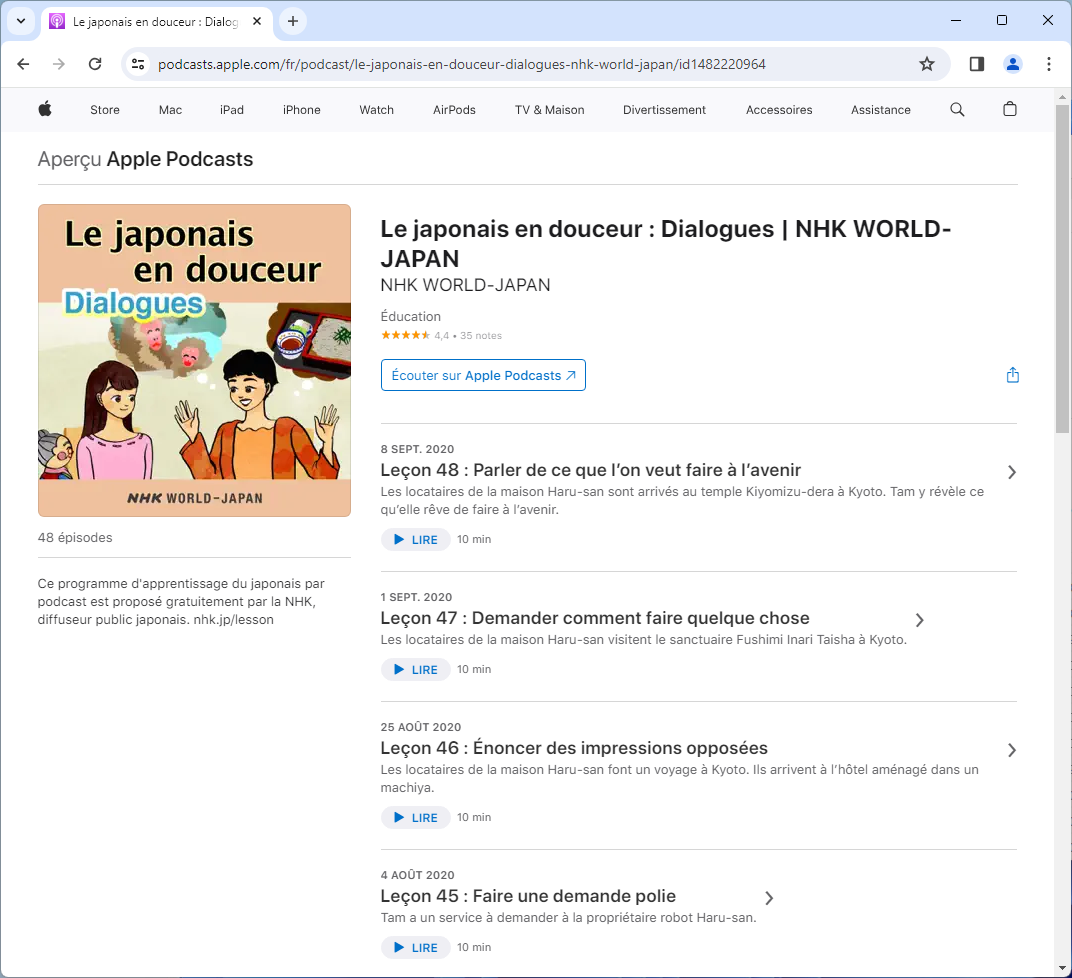Open Leçon 45 : Faire une demande polie
1072x978 pixels.
coord(528,896)
